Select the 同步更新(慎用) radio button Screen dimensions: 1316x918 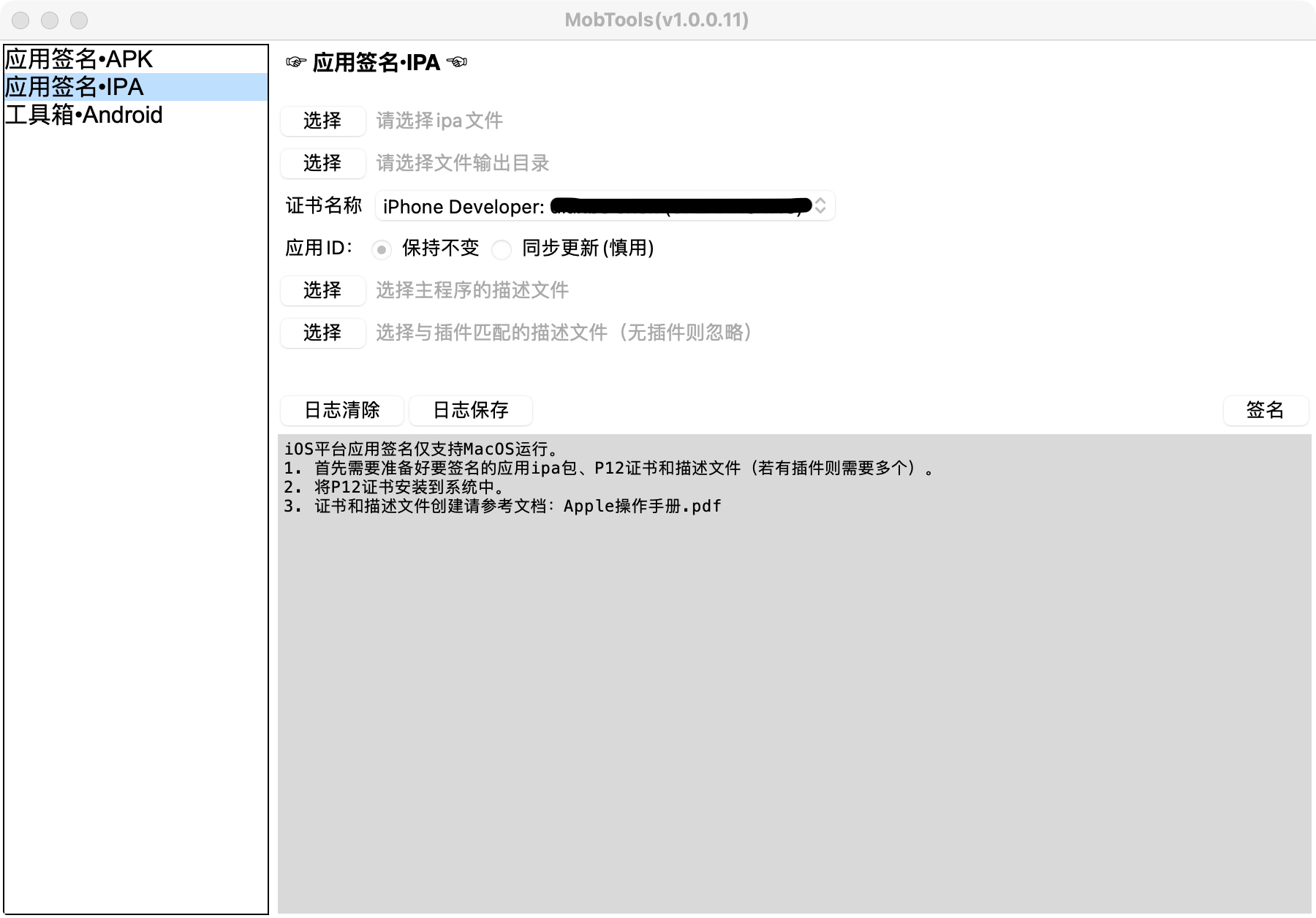pyautogui.click(x=502, y=249)
